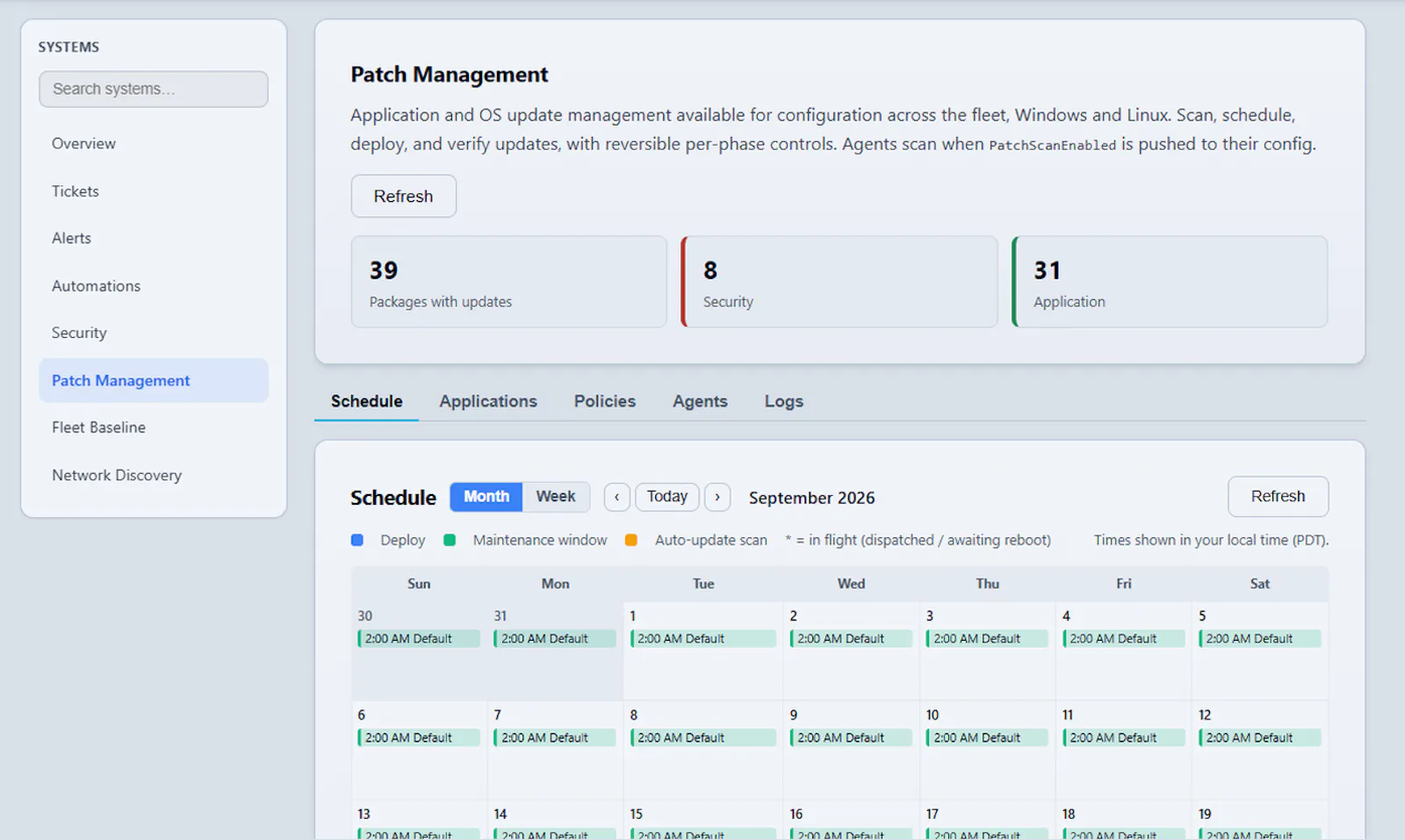Click the September 2026 month label
Screen dimensions: 1405x840
pyautogui.click(x=811, y=498)
